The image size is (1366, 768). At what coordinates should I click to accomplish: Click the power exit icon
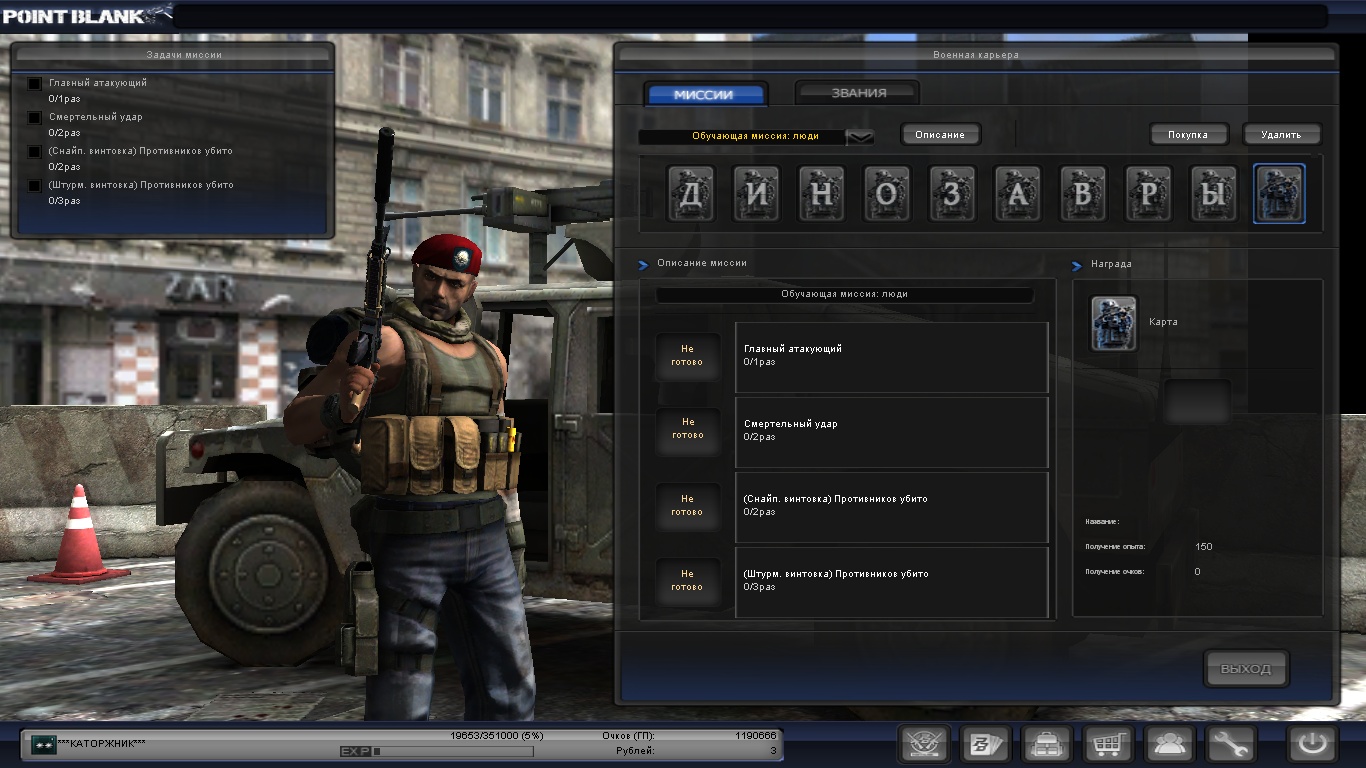tap(1312, 744)
